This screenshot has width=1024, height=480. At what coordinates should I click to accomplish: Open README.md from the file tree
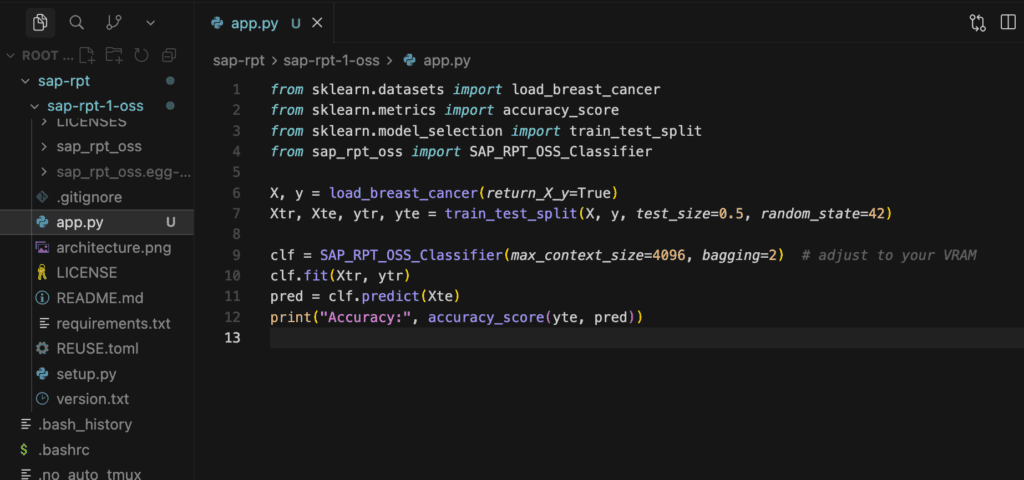click(x=99, y=298)
